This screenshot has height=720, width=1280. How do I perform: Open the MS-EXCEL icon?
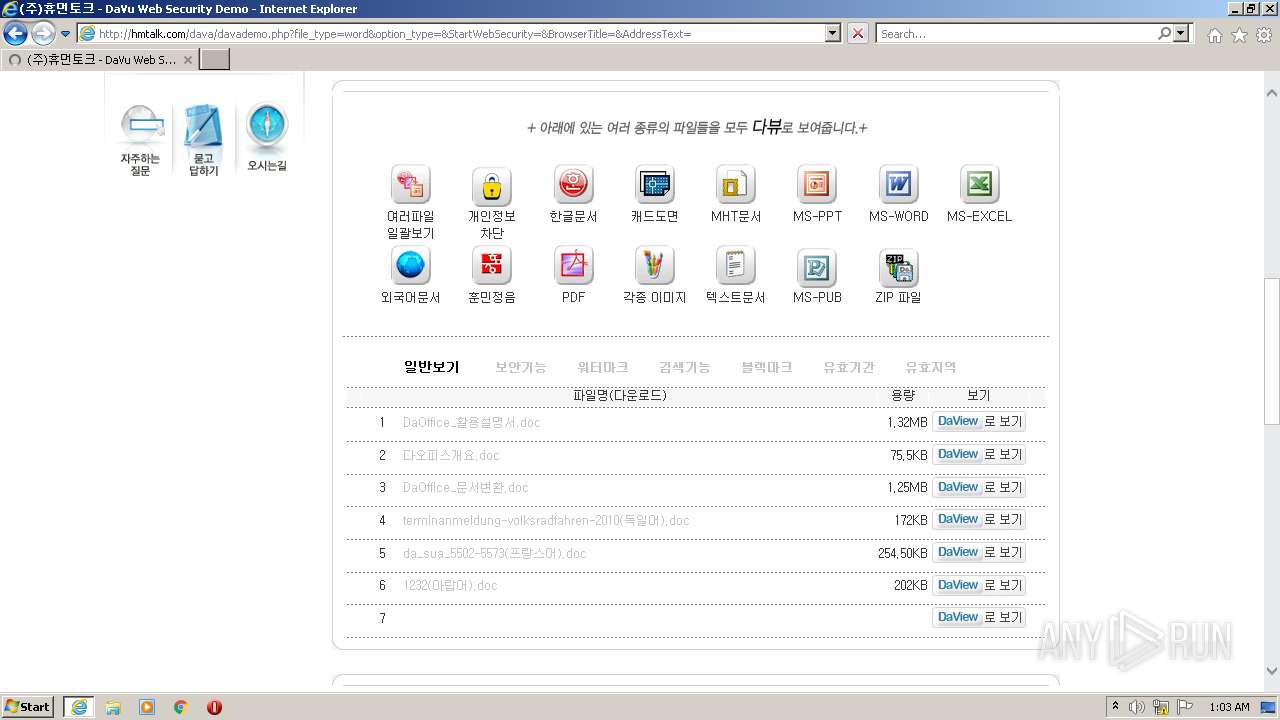coord(979,184)
